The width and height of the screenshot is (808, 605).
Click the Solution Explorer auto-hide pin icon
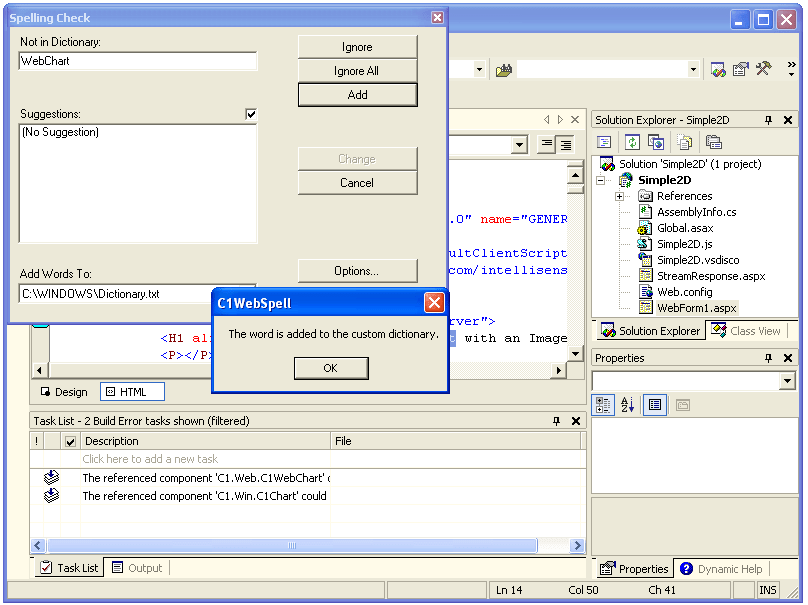(x=768, y=119)
